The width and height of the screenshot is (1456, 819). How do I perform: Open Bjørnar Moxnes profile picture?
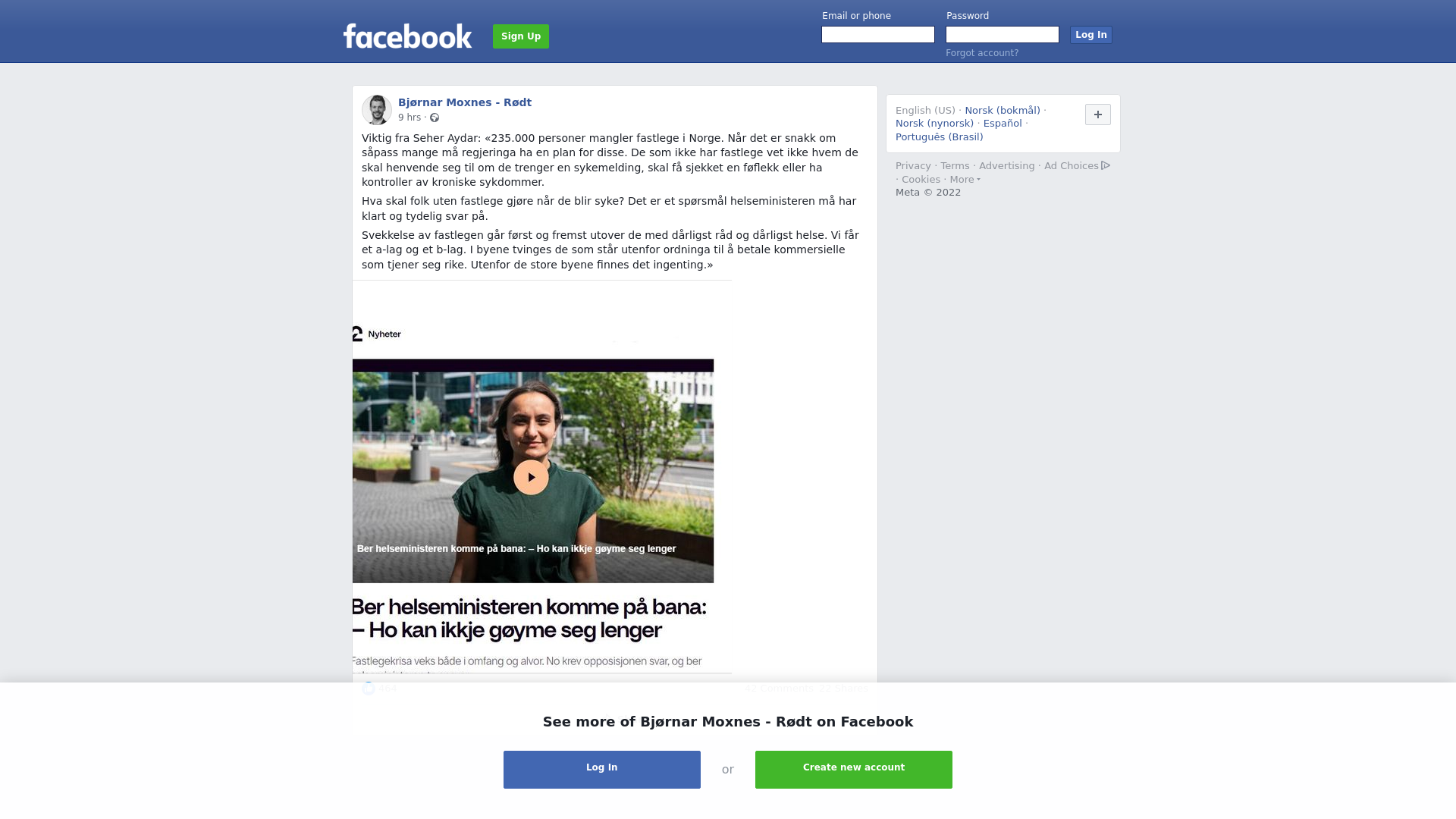pos(377,110)
